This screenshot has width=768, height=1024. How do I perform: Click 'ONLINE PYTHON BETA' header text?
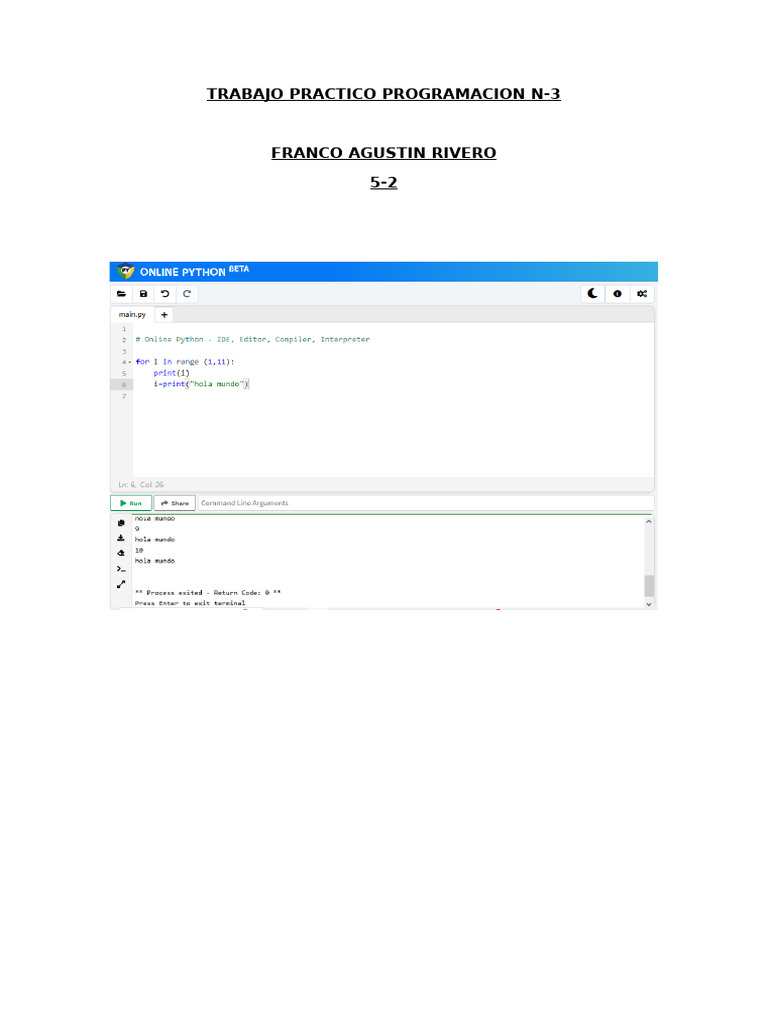click(x=195, y=272)
